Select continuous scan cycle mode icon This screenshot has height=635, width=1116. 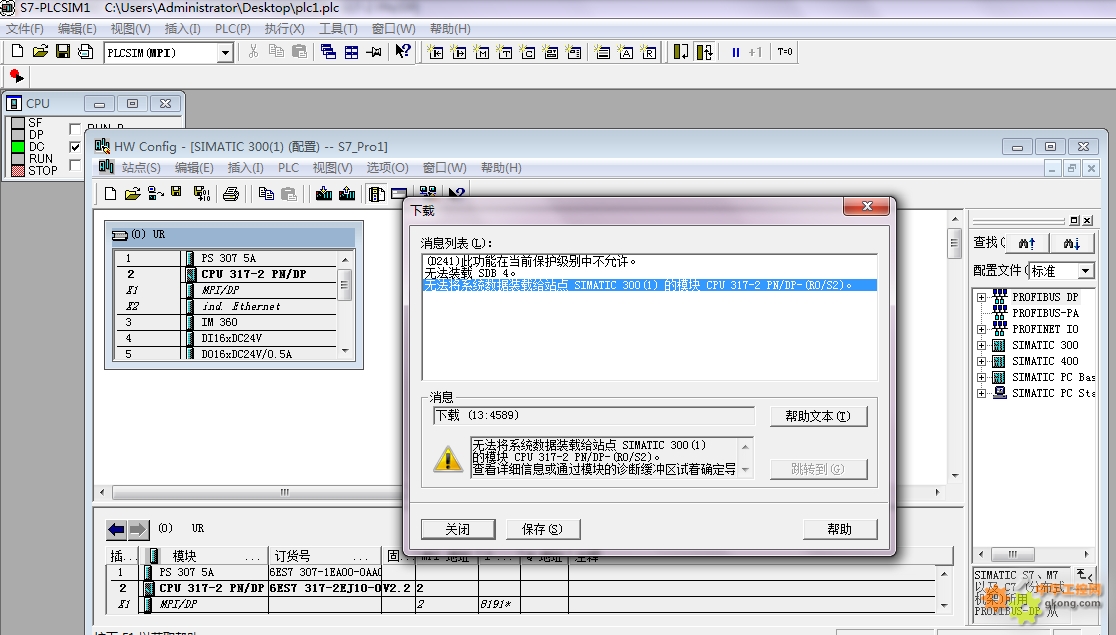(705, 52)
